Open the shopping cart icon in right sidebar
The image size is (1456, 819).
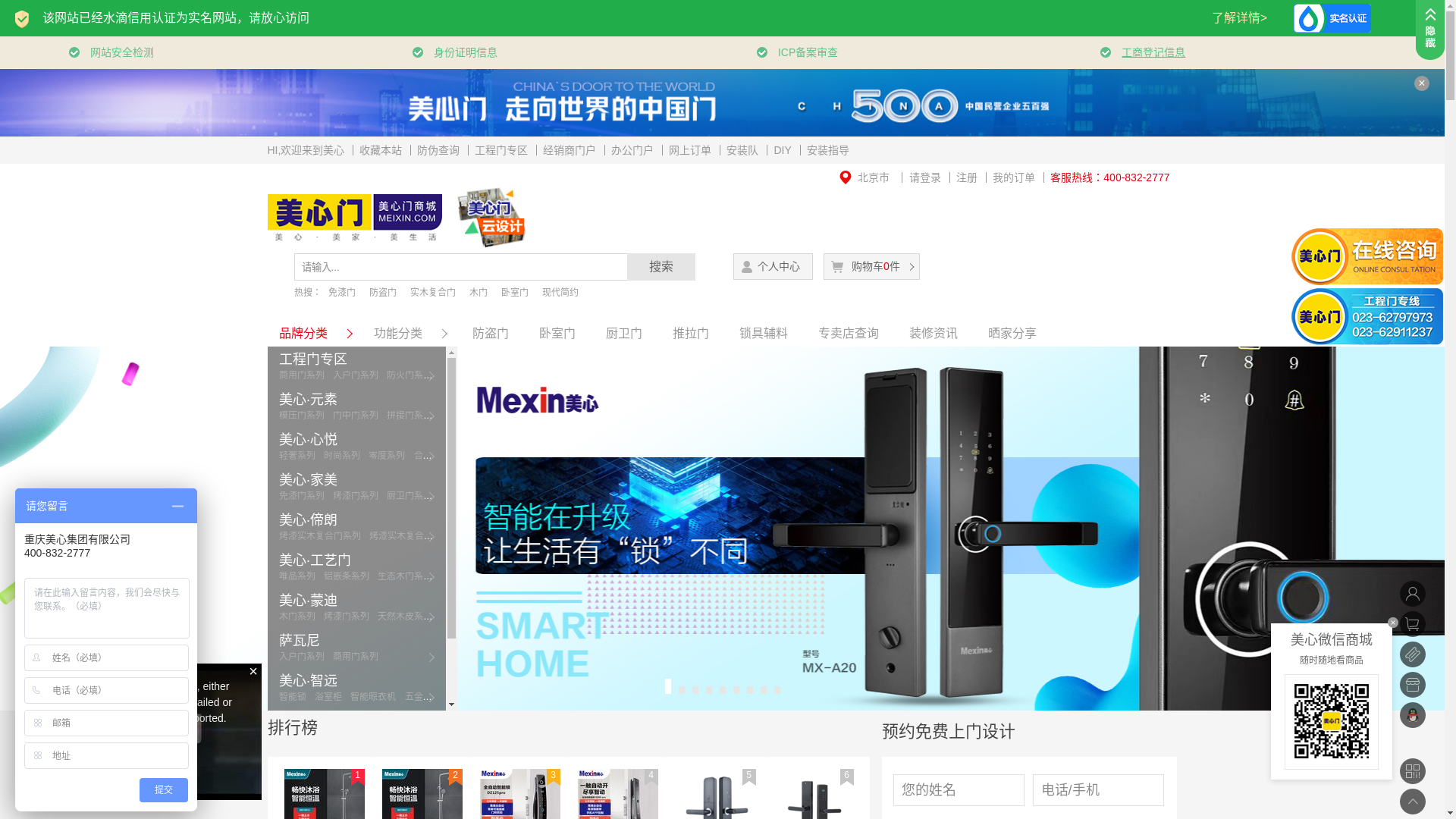1412,624
